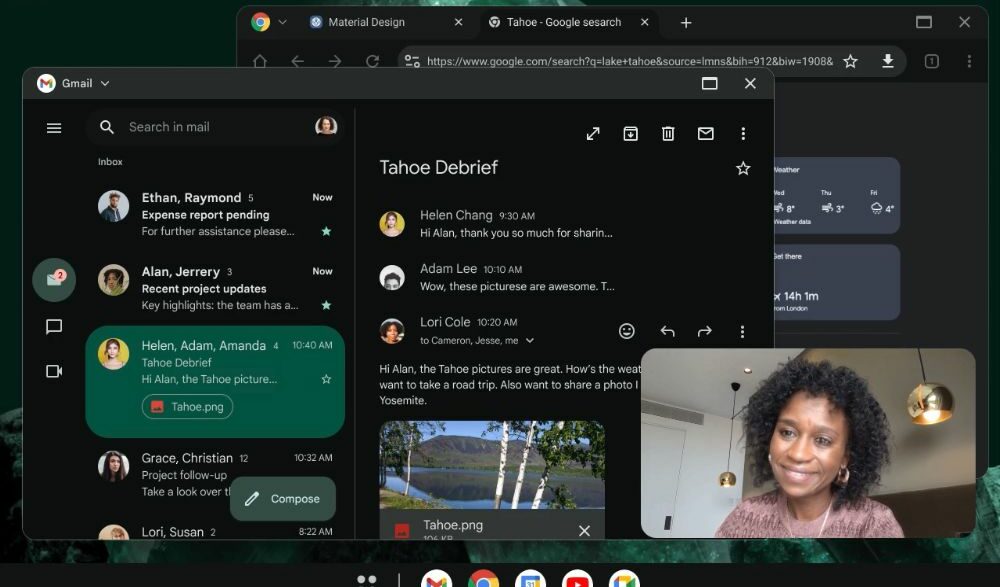Open the Chrome app dropdown arrow

point(282,22)
